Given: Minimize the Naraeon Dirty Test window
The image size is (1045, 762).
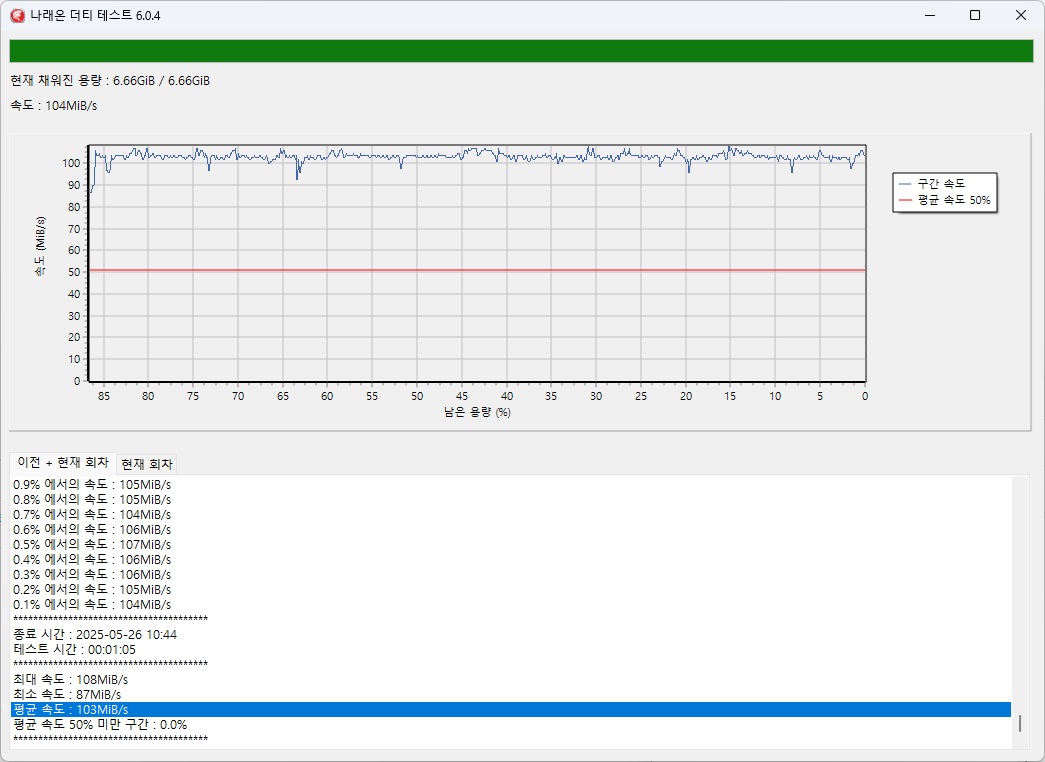Looking at the screenshot, I should click(929, 15).
